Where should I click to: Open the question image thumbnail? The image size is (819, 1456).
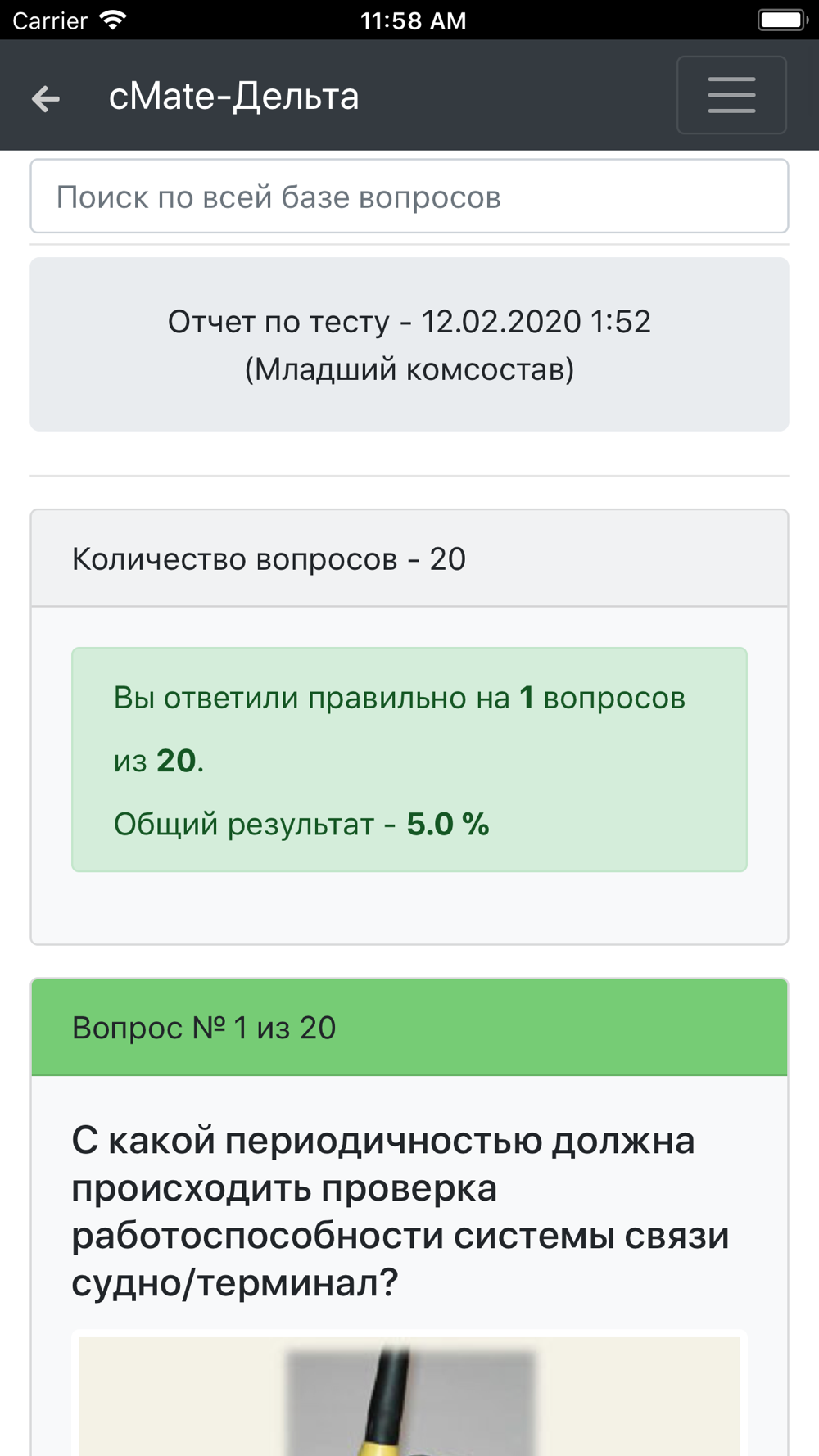click(409, 1395)
